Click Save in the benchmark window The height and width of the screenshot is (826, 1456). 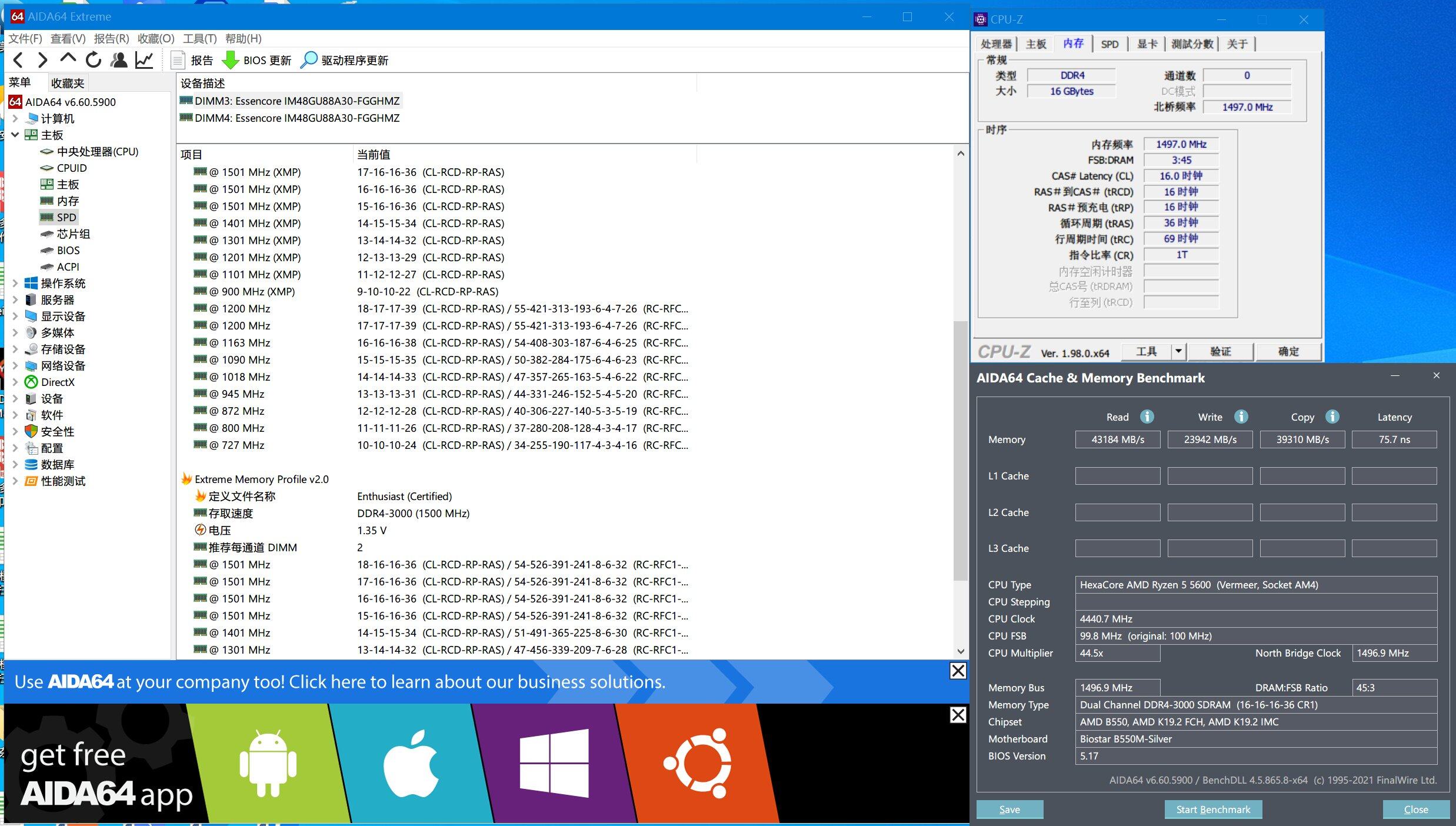pyautogui.click(x=1009, y=810)
